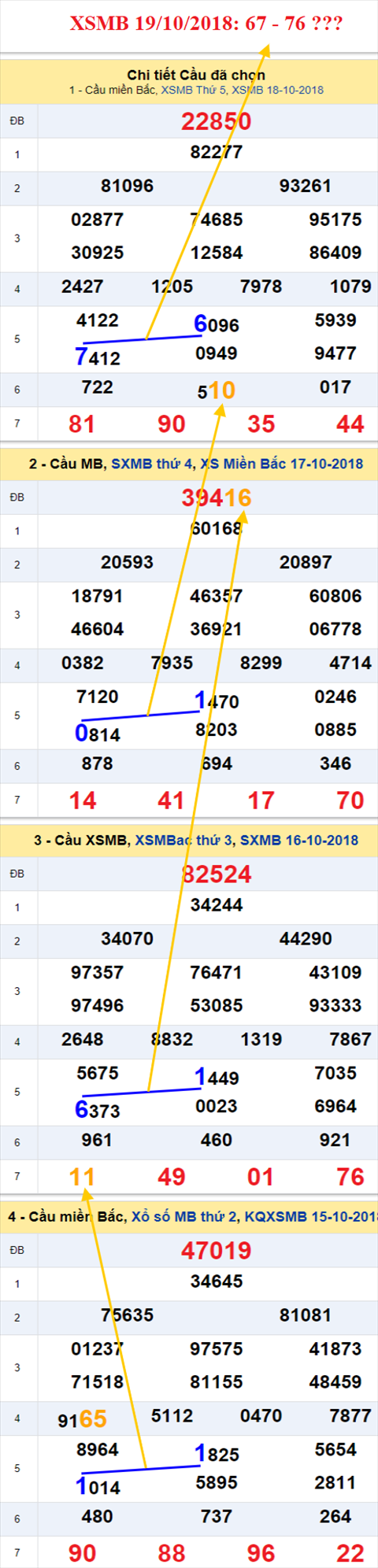Open the 'SXMB 16-10-2018' link

click(299, 840)
